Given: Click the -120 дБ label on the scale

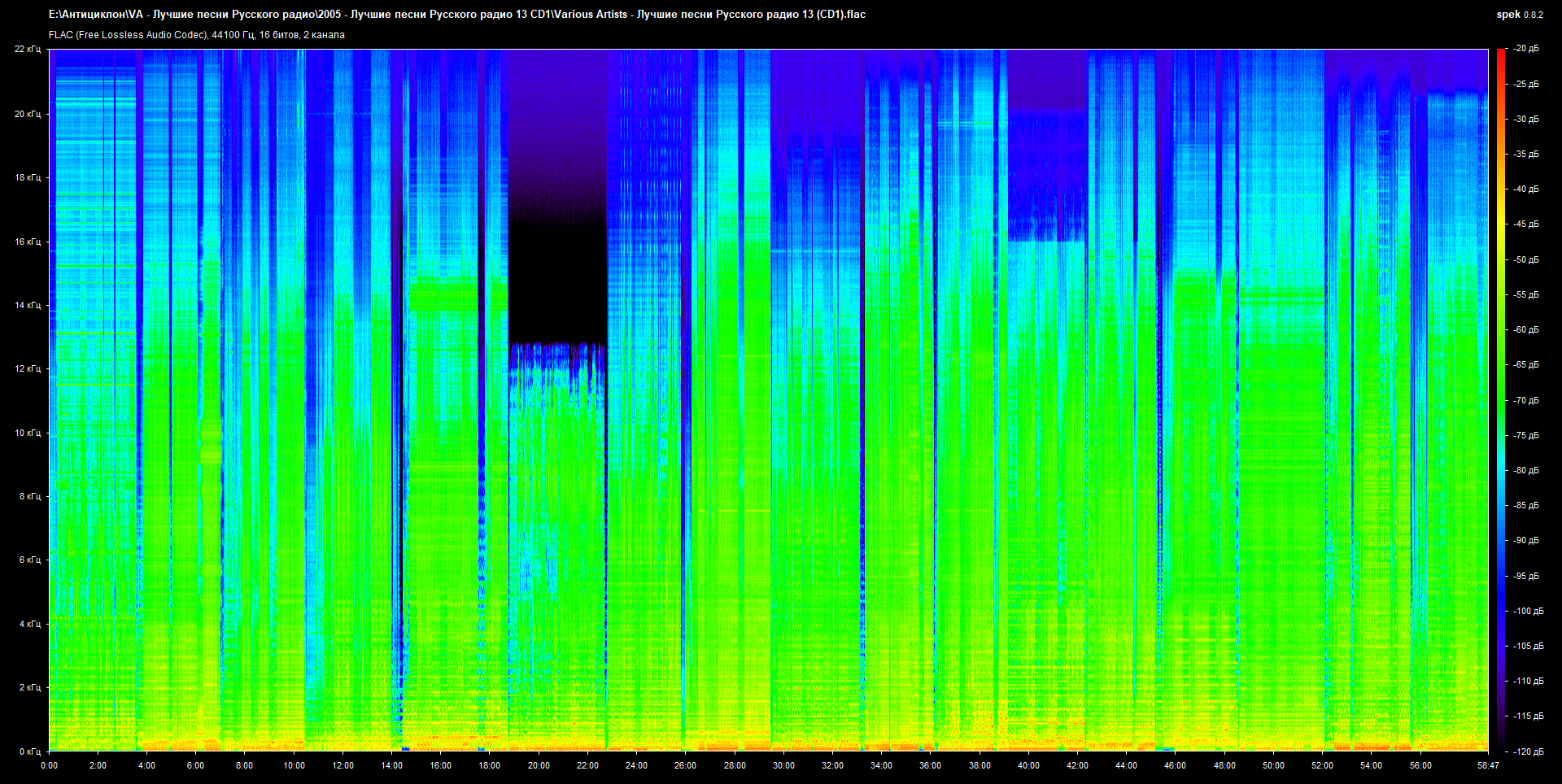Looking at the screenshot, I should pos(1527,751).
